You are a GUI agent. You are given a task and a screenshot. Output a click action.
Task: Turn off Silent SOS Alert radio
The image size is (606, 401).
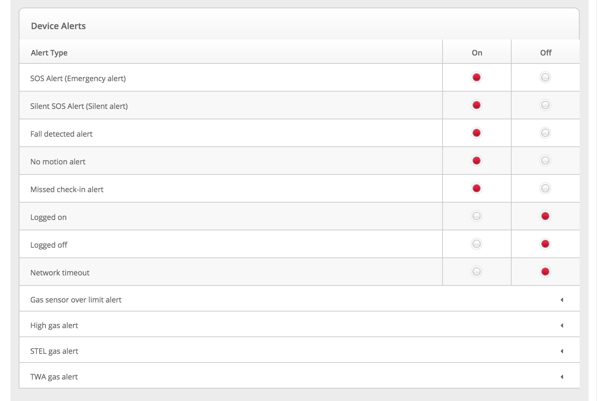click(x=545, y=105)
